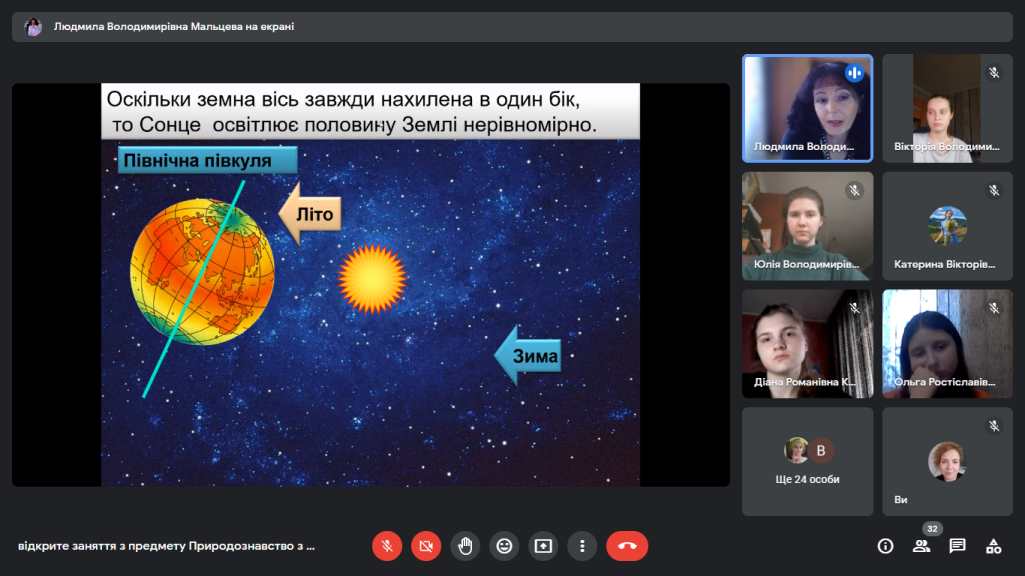Click muted mic icon on Діана's tile

[854, 308]
